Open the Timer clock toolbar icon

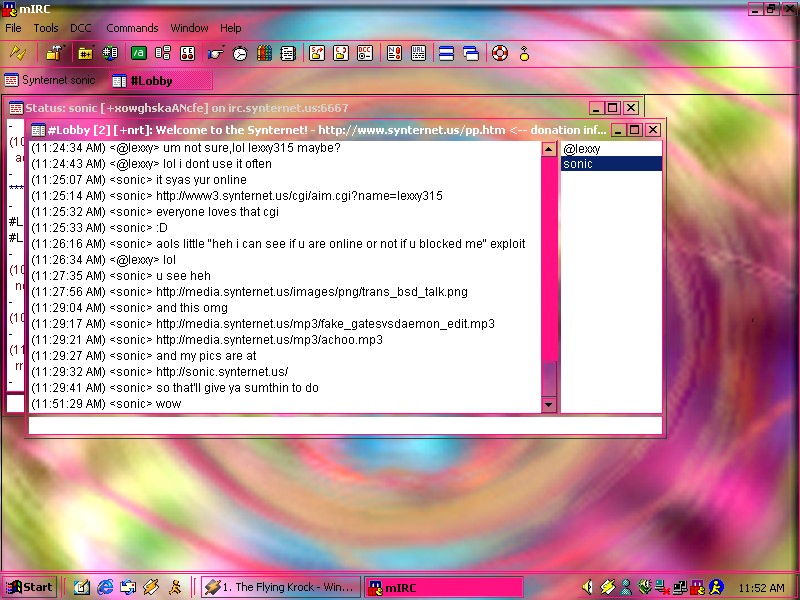click(x=240, y=53)
